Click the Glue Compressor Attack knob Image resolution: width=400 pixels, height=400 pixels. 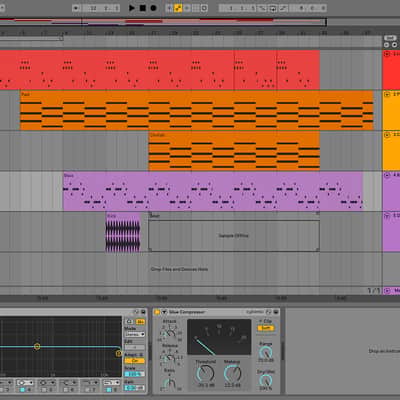[170, 333]
